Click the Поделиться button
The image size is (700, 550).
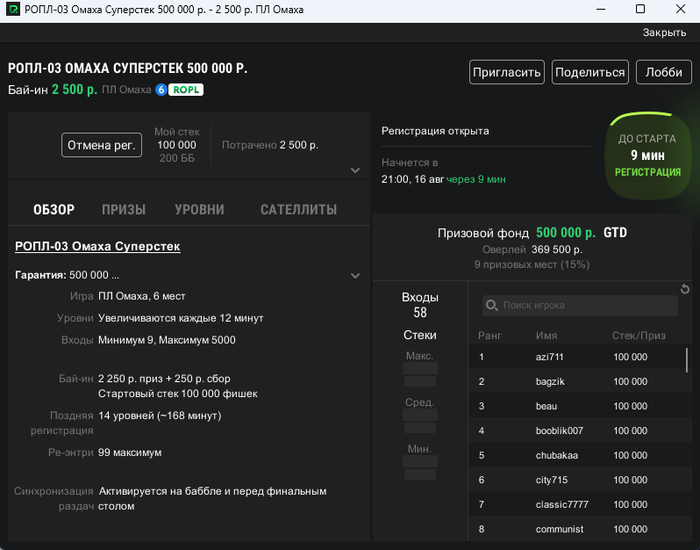(x=590, y=72)
